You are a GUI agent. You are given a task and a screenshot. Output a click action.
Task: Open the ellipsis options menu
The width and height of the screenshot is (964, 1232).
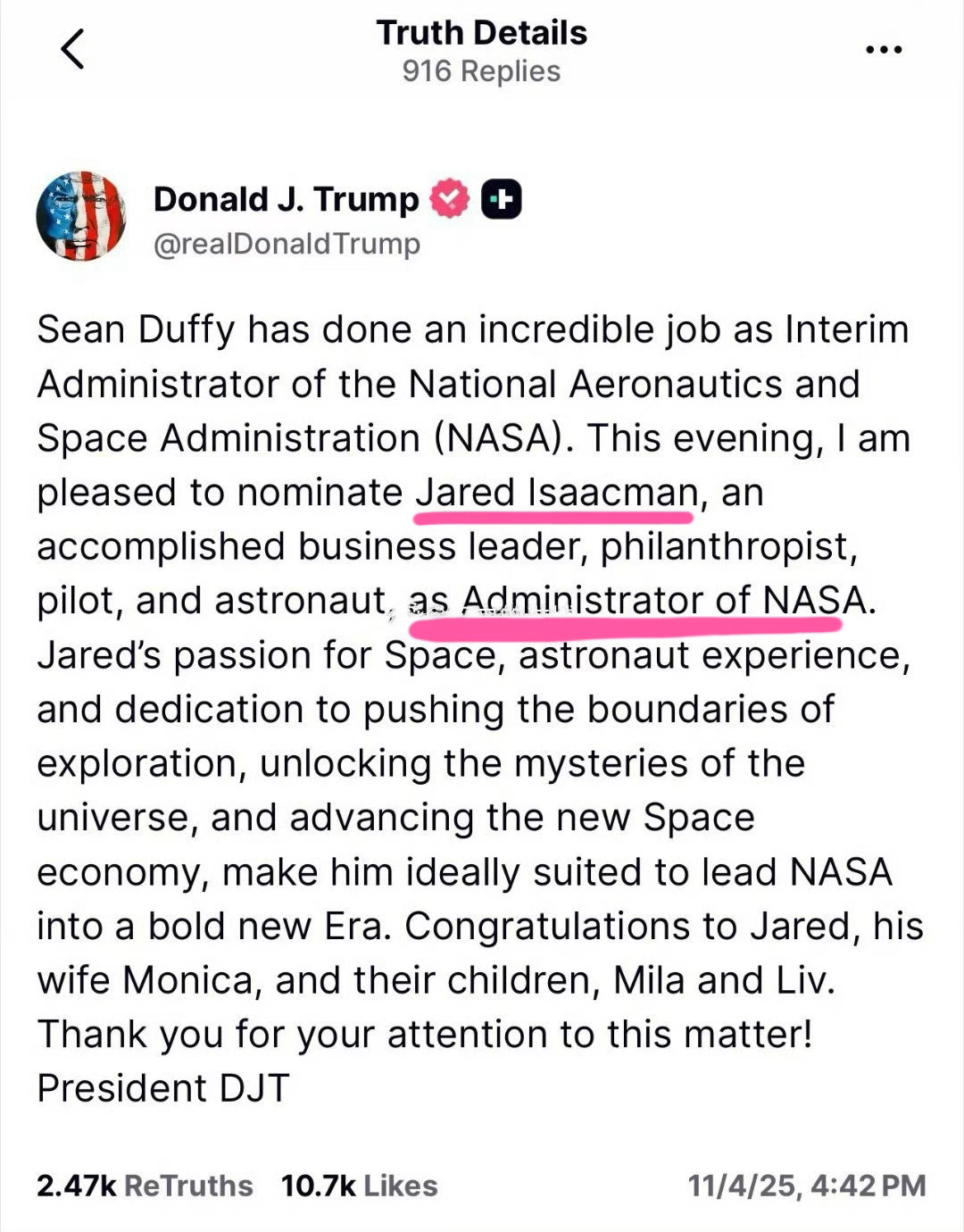pos(883,49)
